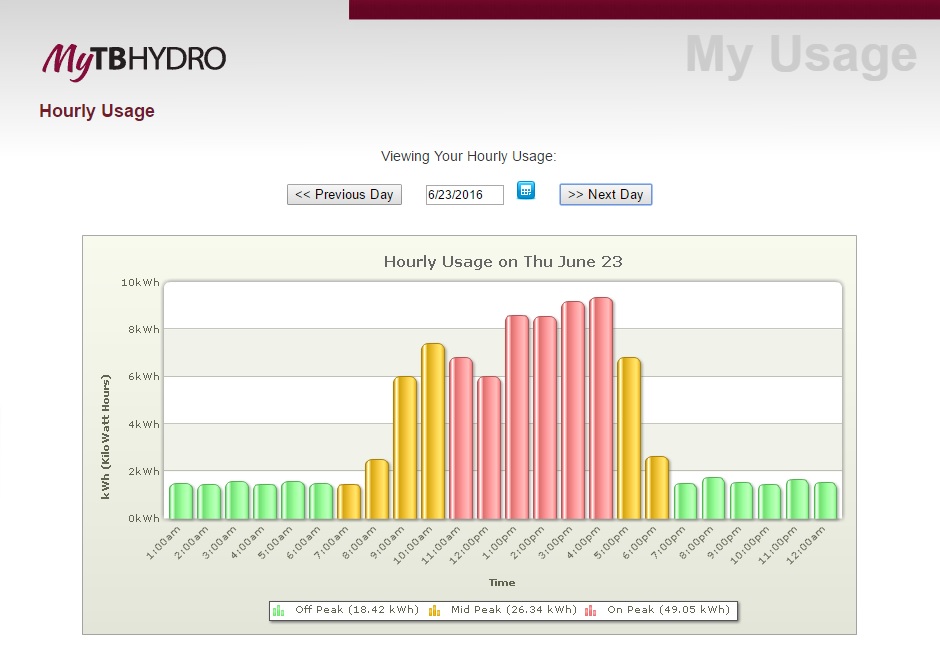
Task: Click the 12:00am off peak bar
Action: (x=825, y=500)
